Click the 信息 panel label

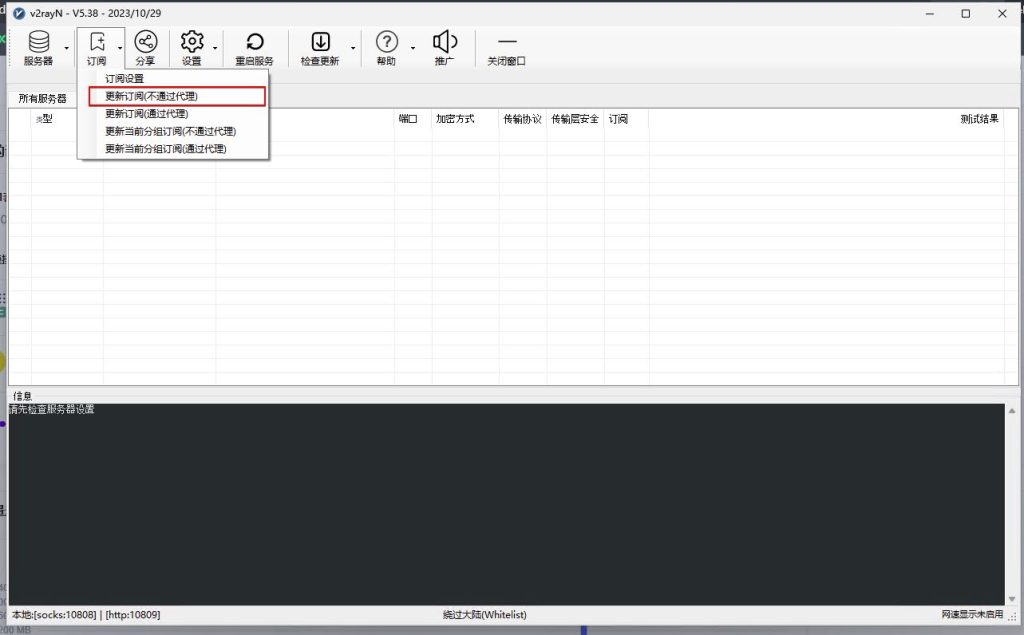coord(22,396)
